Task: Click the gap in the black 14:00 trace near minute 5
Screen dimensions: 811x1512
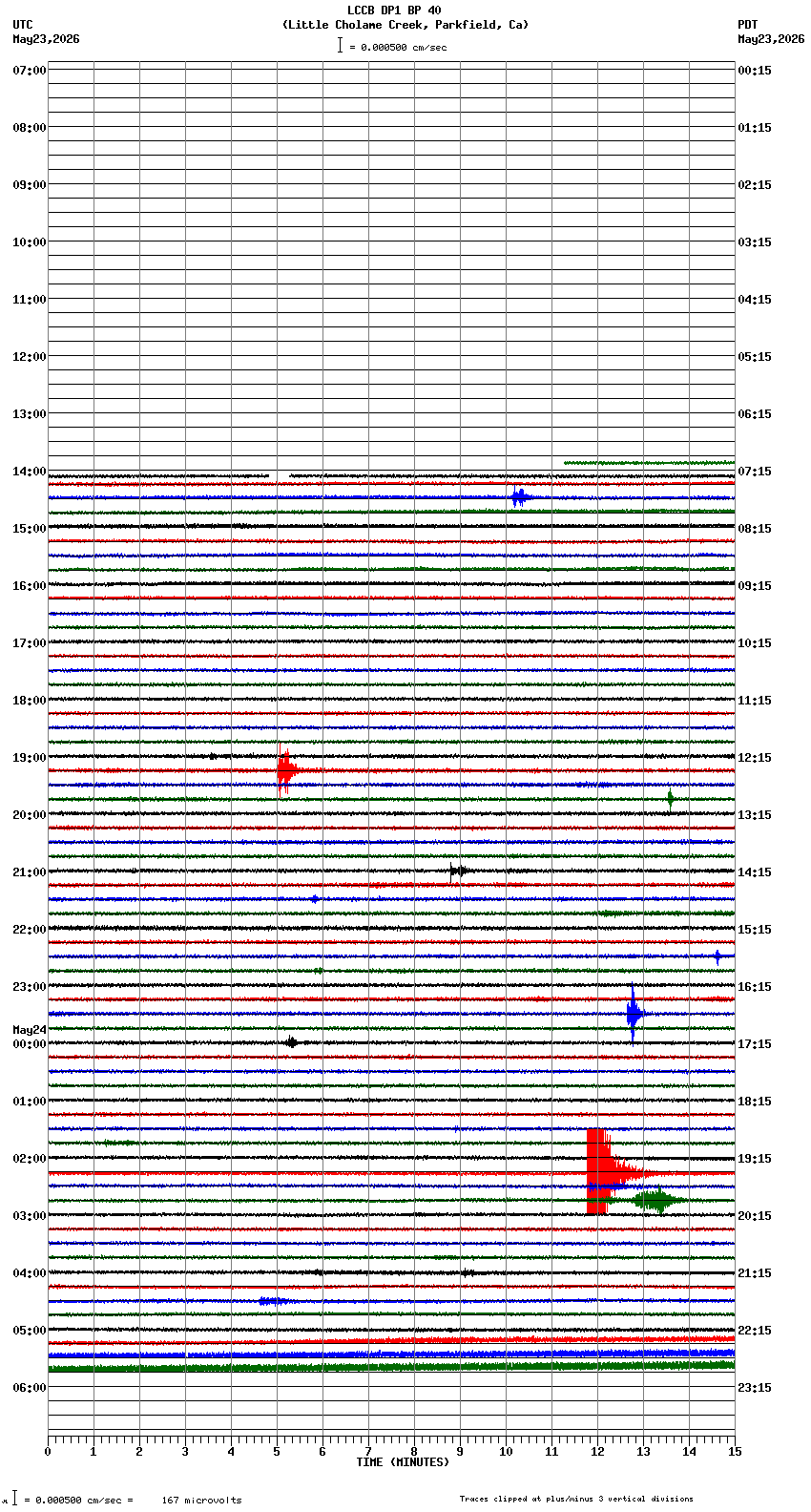Action: click(279, 475)
